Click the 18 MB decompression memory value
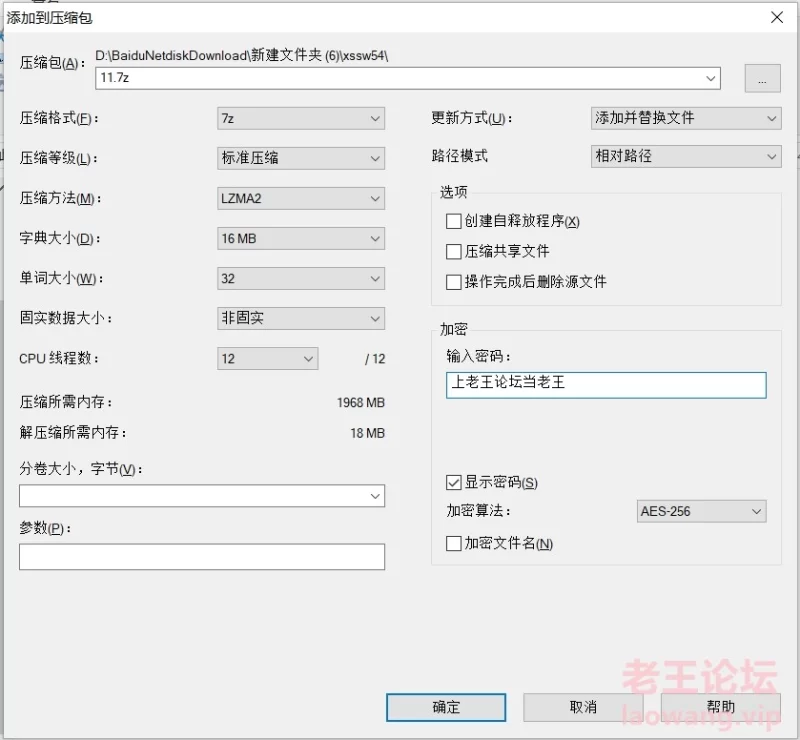Viewport: 800px width, 740px height. tap(367, 433)
